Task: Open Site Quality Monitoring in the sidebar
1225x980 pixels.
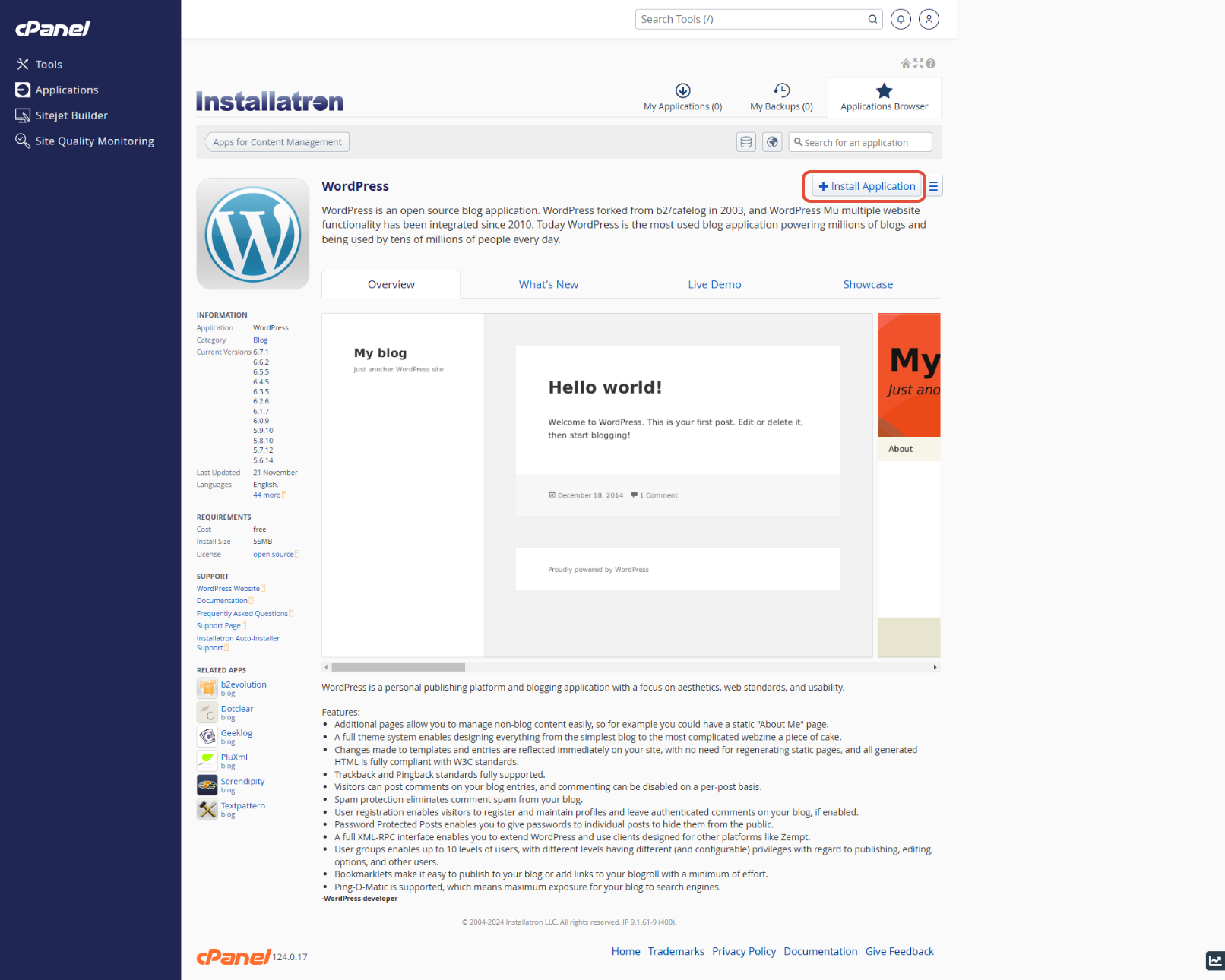Action: (x=85, y=141)
